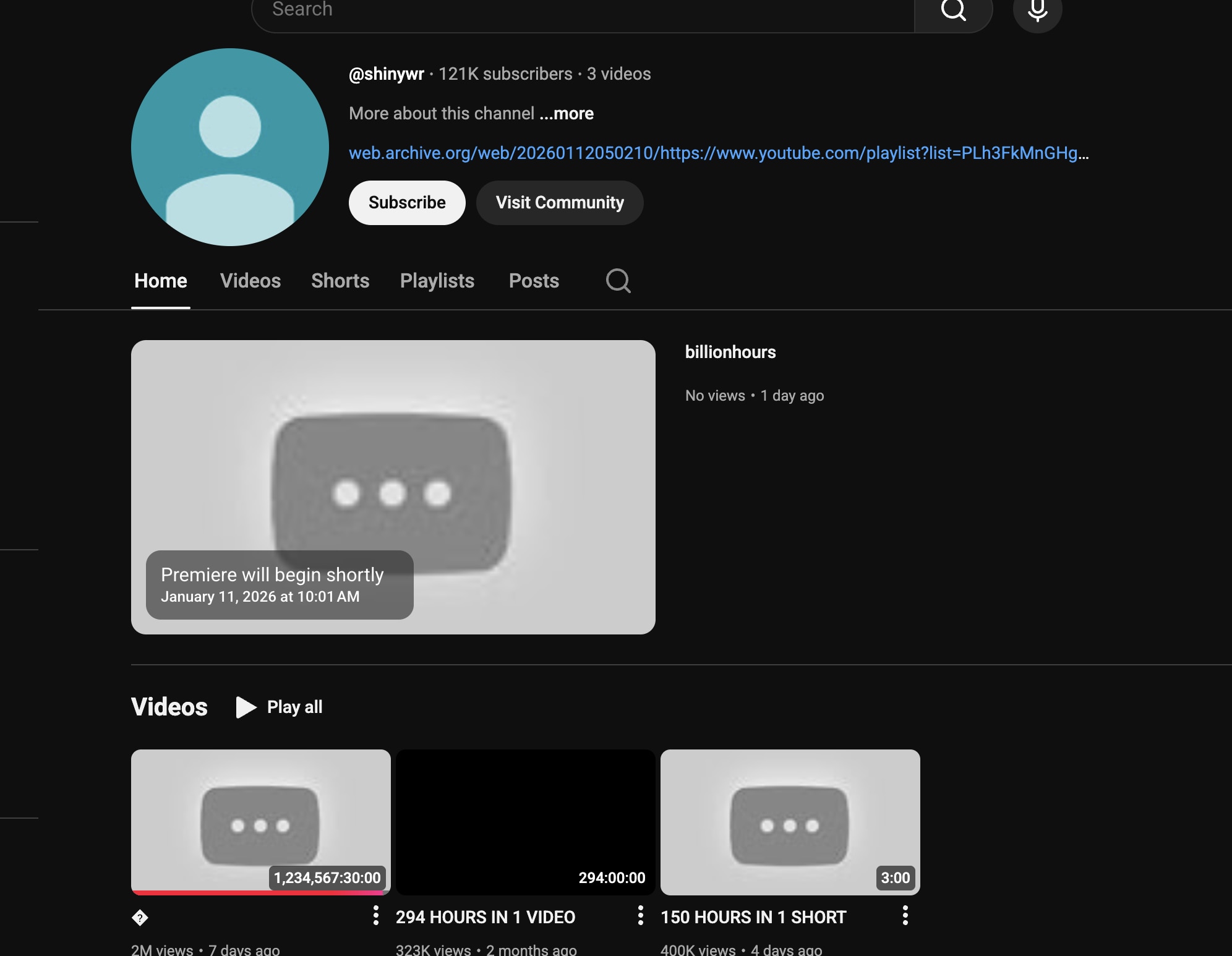The image size is (1232, 956).
Task: Open options menu for first video
Action: (375, 915)
